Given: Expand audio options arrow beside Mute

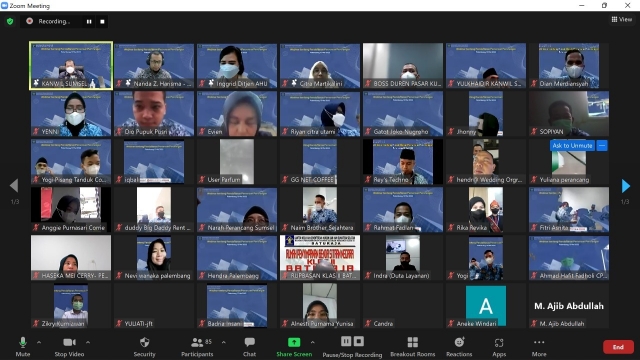Looking at the screenshot, I should pos(39,342).
